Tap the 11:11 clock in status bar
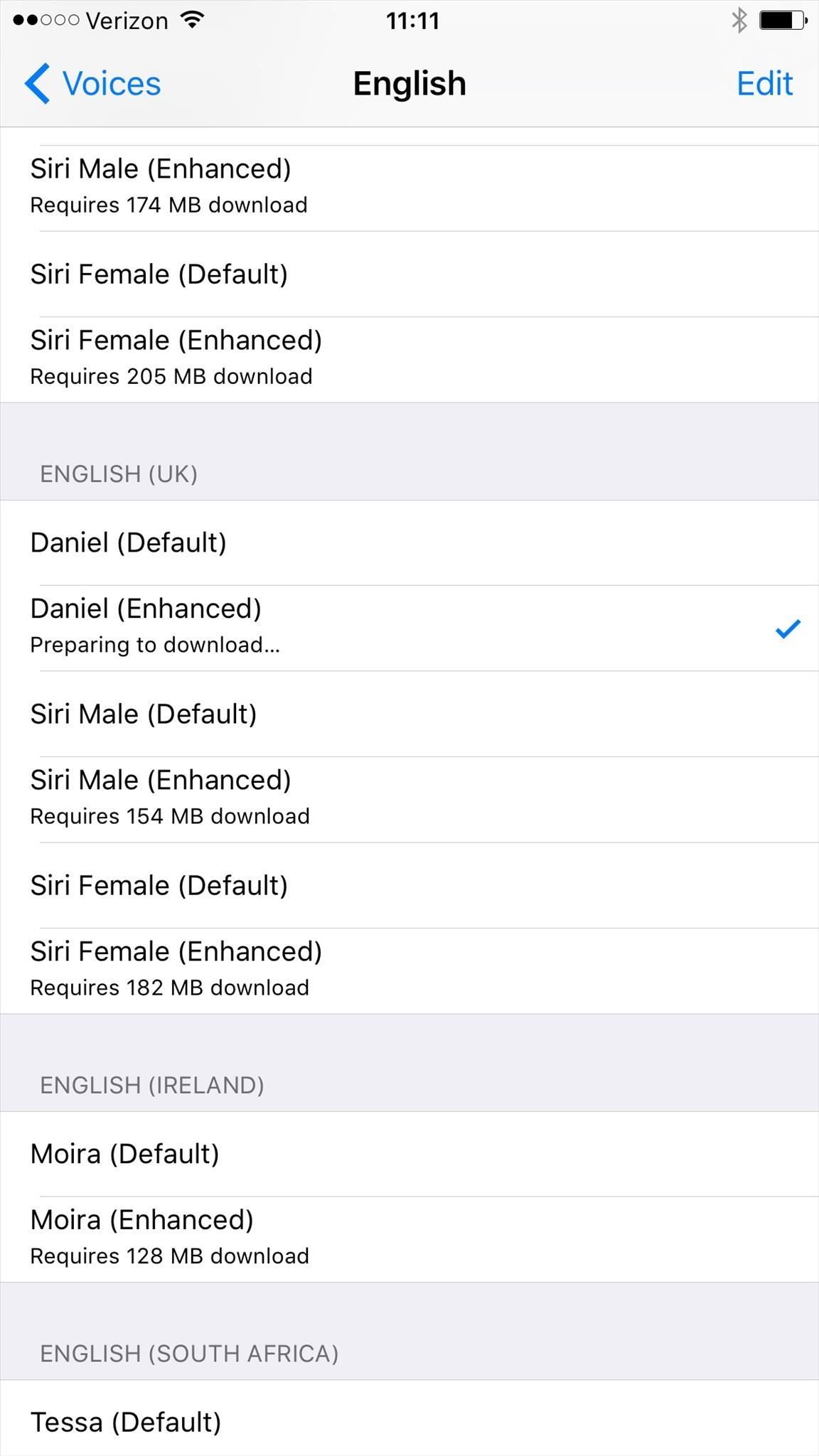The width and height of the screenshot is (819, 1456). pyautogui.click(x=412, y=21)
